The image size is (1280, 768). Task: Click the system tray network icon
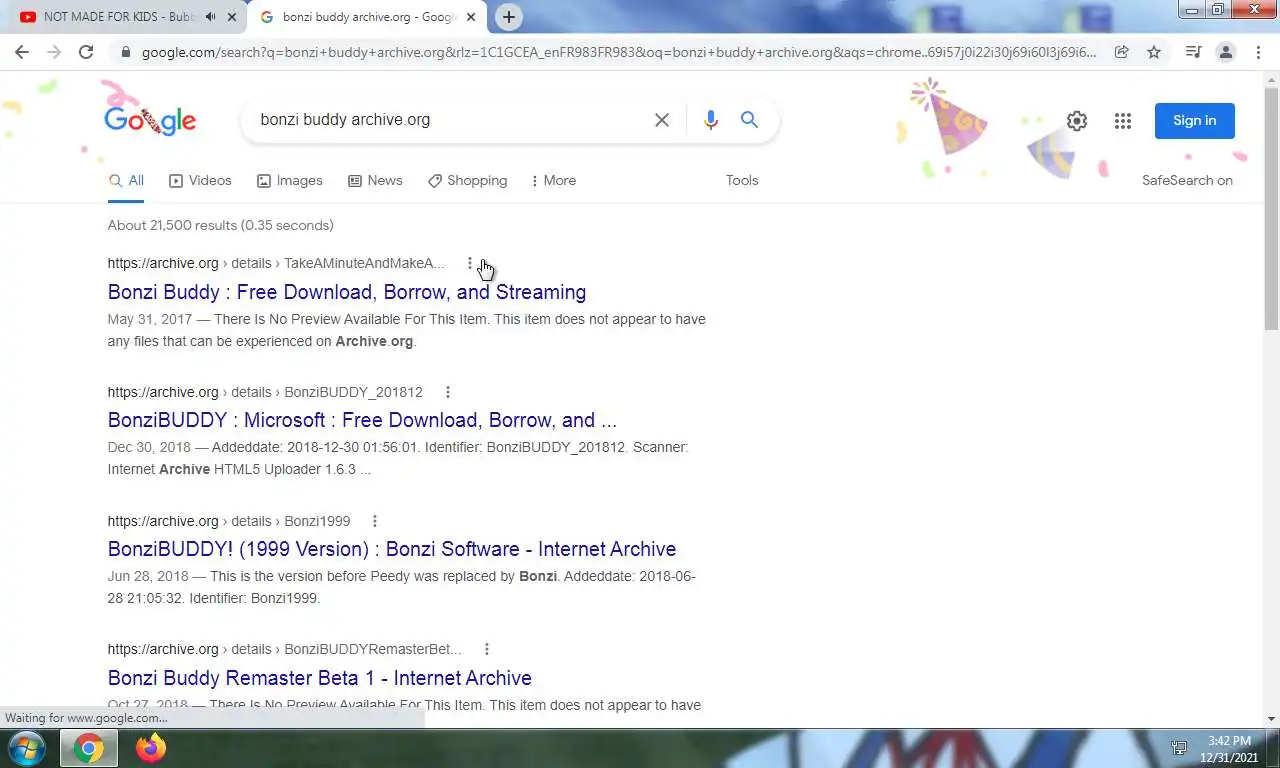(x=1179, y=749)
